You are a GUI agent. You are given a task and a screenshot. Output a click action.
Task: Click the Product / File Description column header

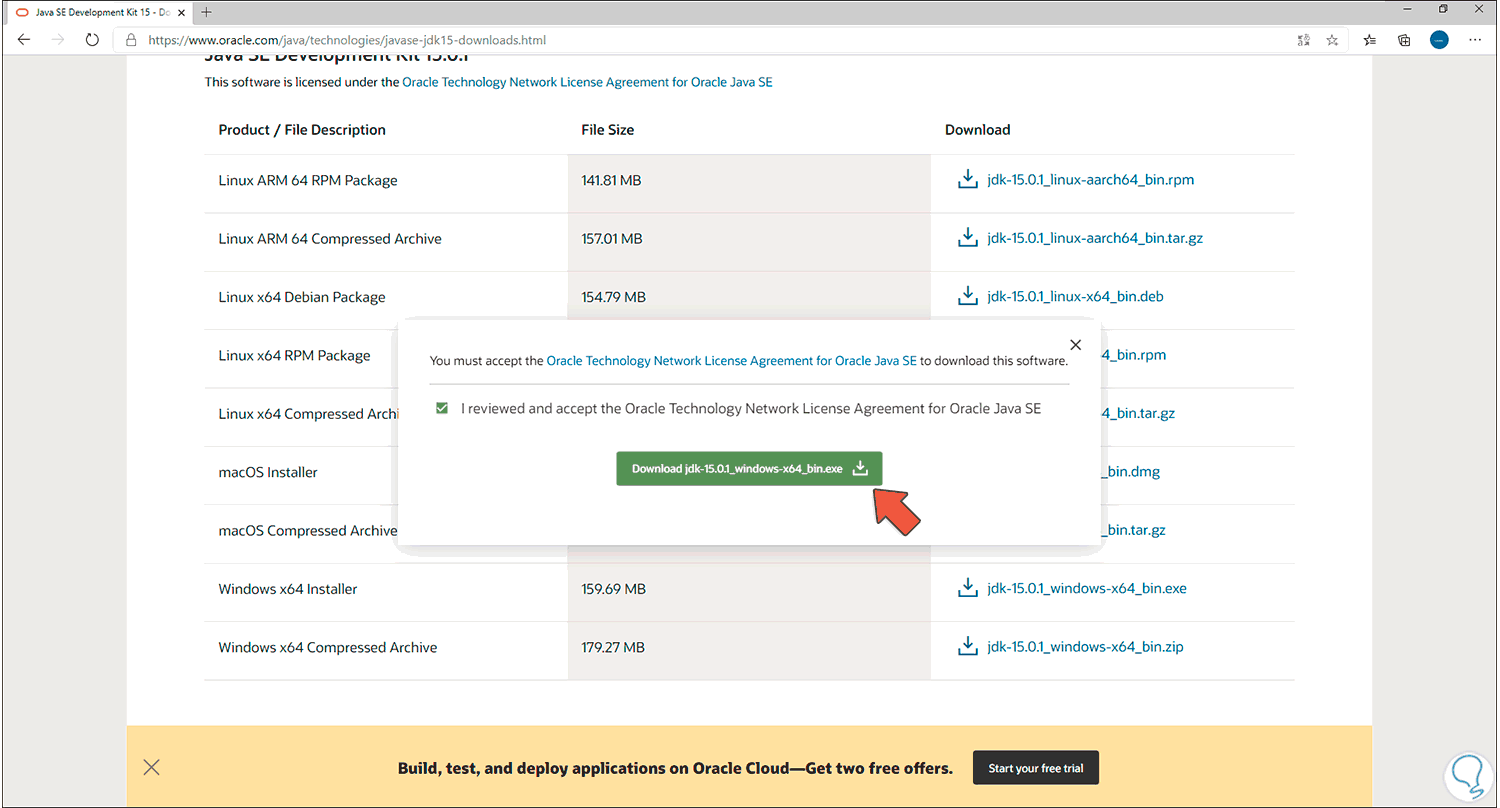click(x=302, y=130)
